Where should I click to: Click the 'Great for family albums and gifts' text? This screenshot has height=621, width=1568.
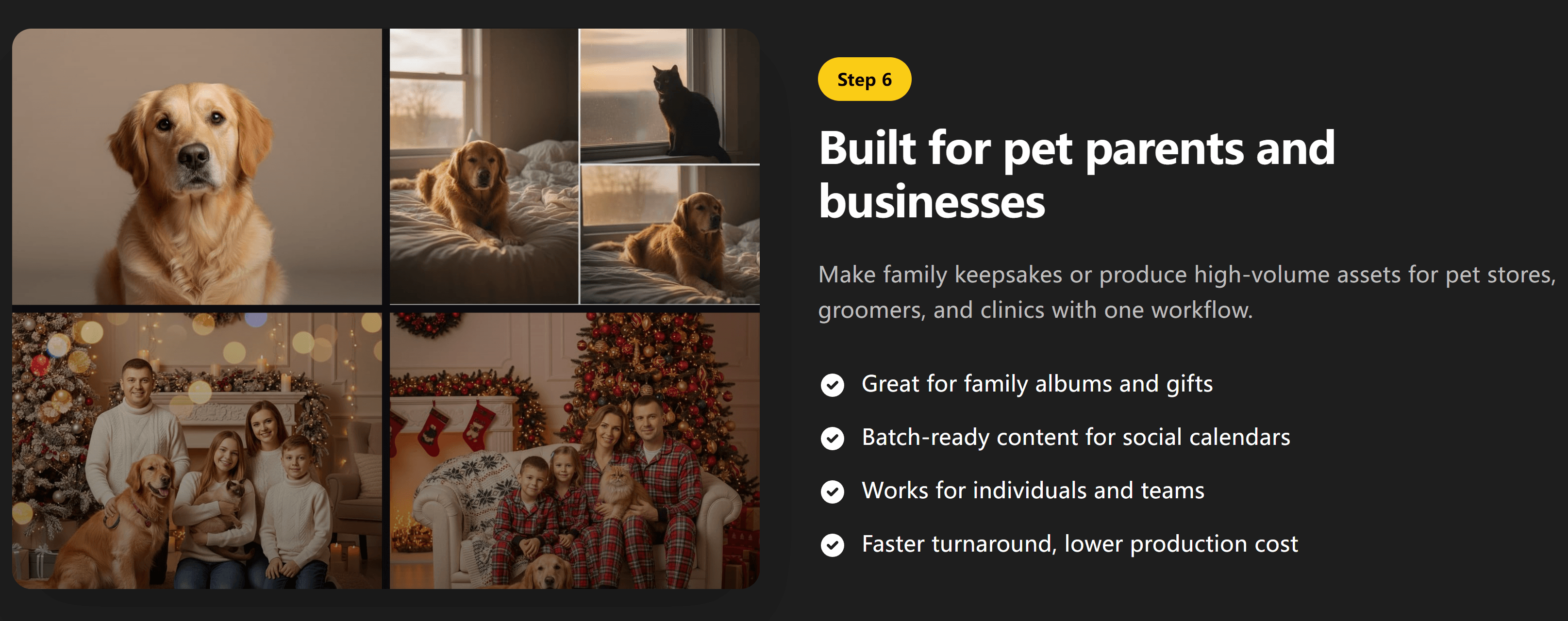1037,384
